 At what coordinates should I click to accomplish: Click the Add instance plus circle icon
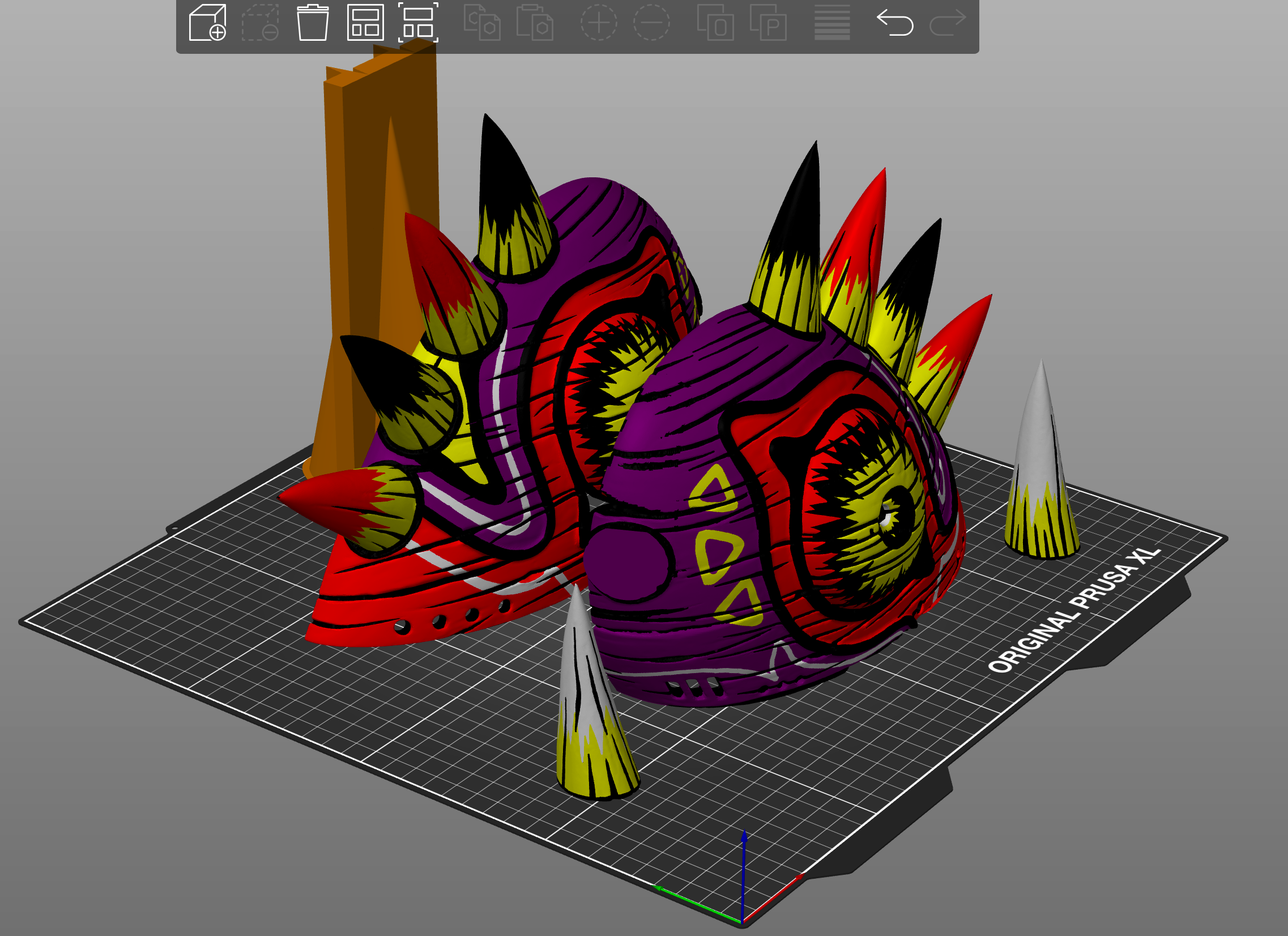click(599, 23)
